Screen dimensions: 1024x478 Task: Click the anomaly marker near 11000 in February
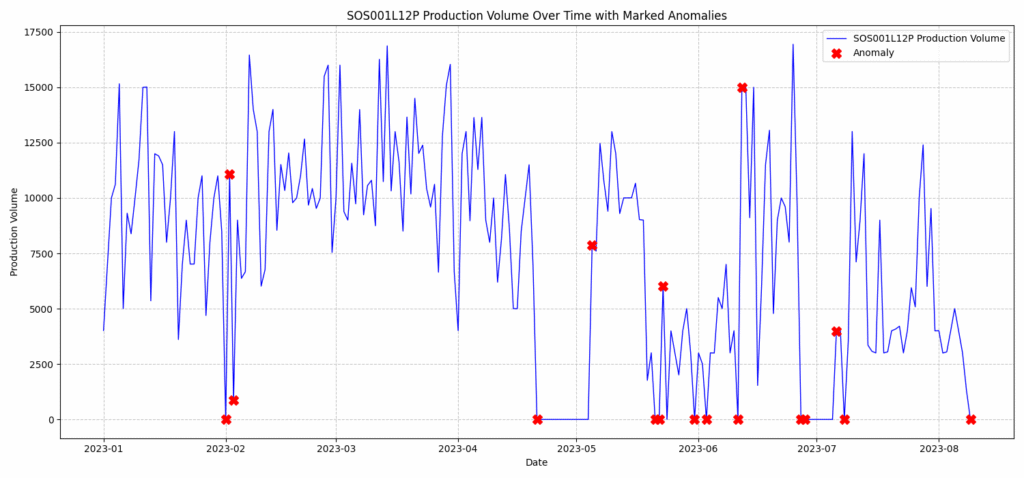click(230, 175)
